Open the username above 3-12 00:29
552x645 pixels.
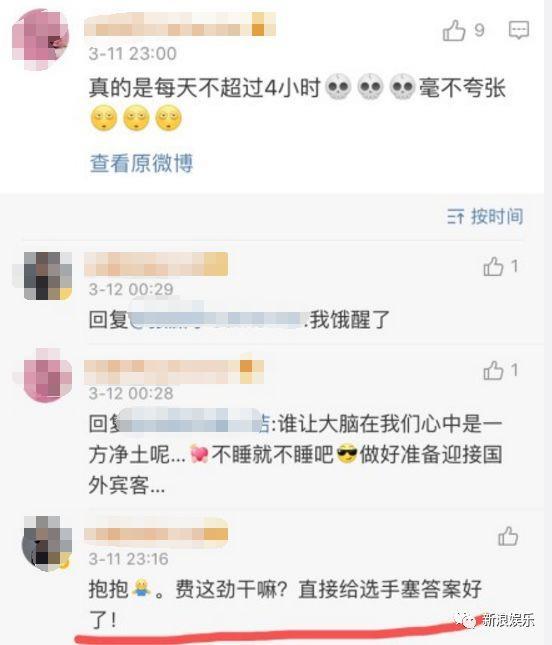coord(156,264)
